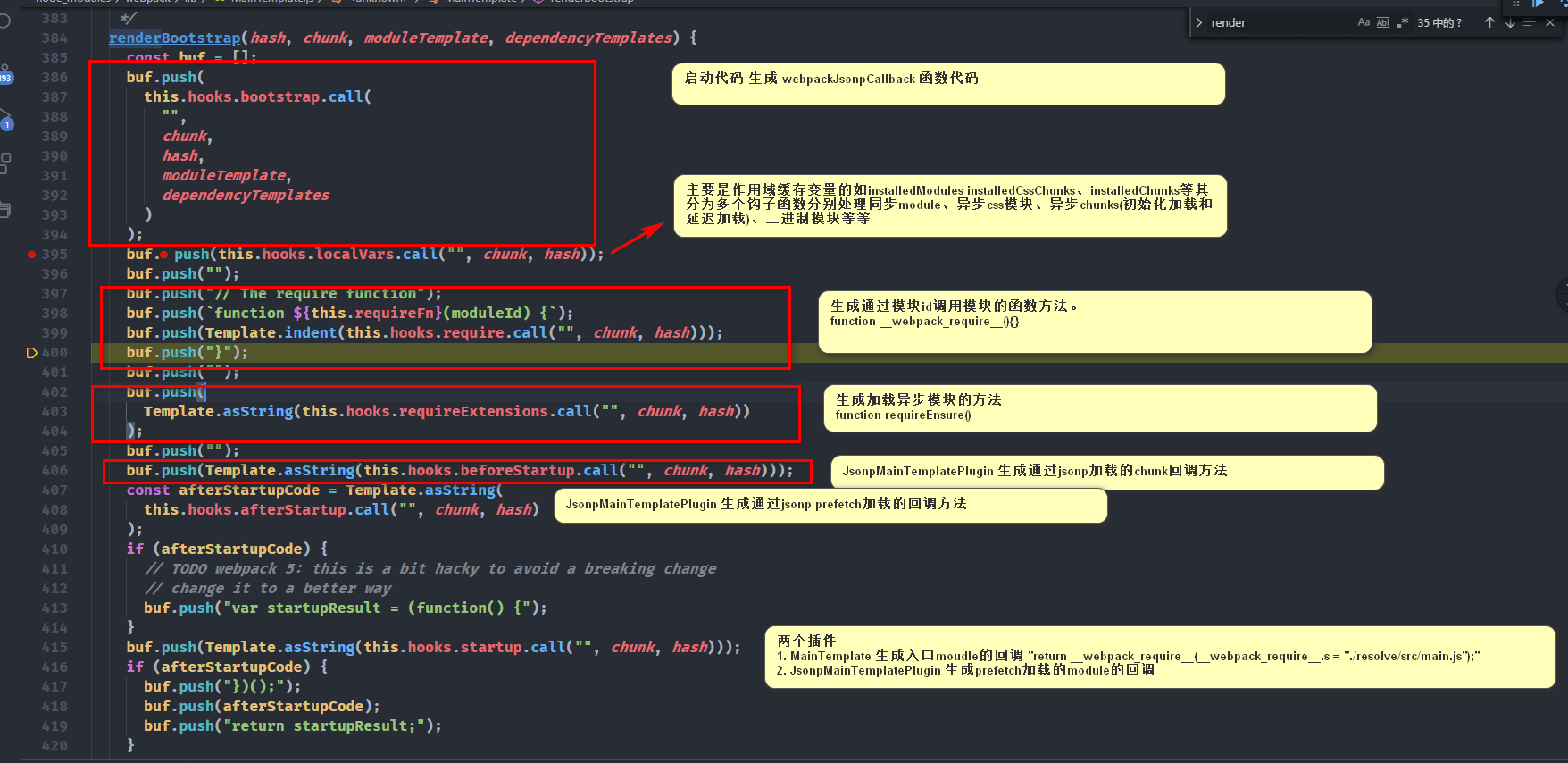Toggle Match Case in find widget
This screenshot has height=763, width=1568.
point(1364,23)
